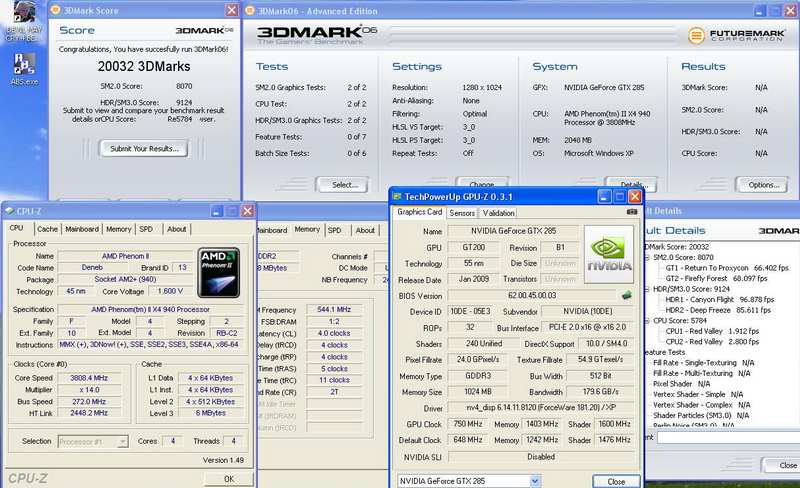This screenshot has width=800, height=488.
Task: Click the NVIDIA logo in GPU-Z
Action: click(x=609, y=254)
